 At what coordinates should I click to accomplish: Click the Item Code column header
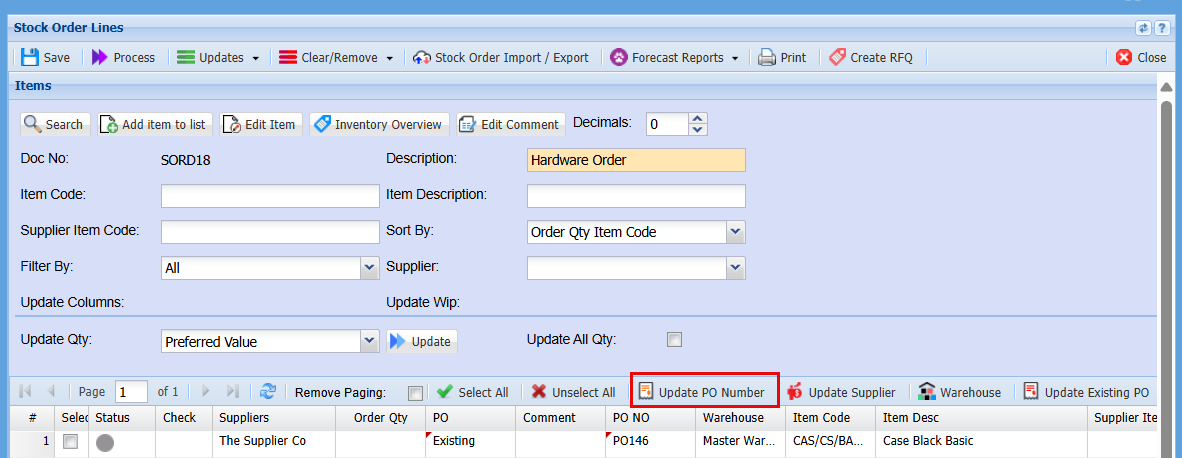point(832,417)
